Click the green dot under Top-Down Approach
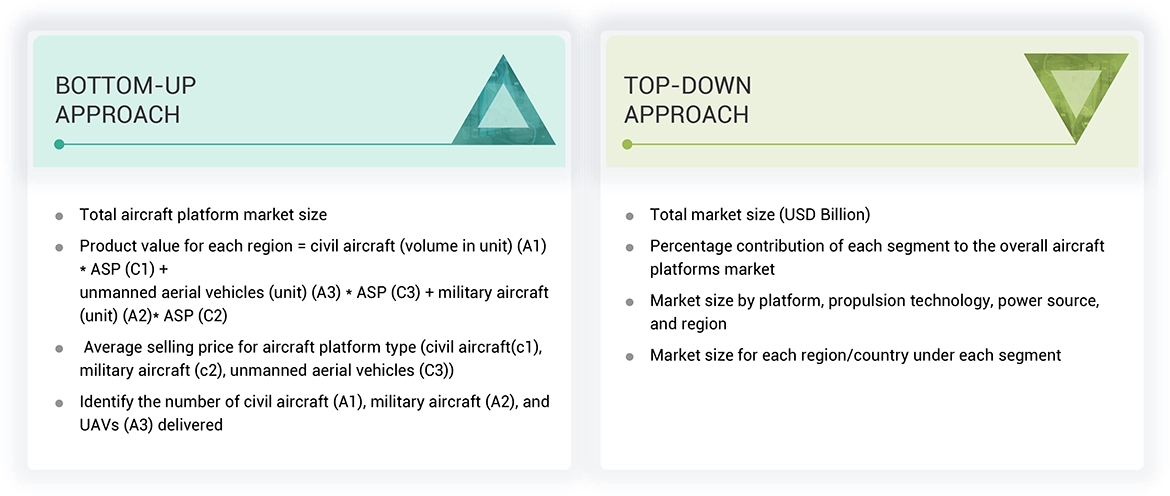1170x496 pixels. tap(628, 144)
